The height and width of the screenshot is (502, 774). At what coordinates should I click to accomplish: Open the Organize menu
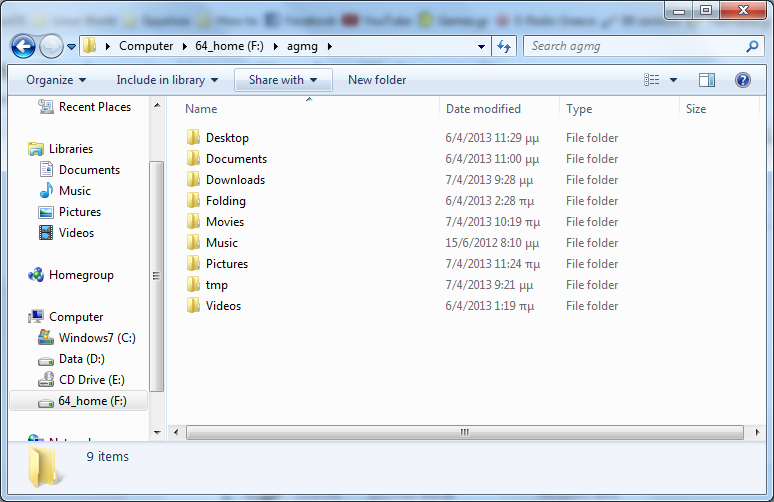(x=56, y=80)
